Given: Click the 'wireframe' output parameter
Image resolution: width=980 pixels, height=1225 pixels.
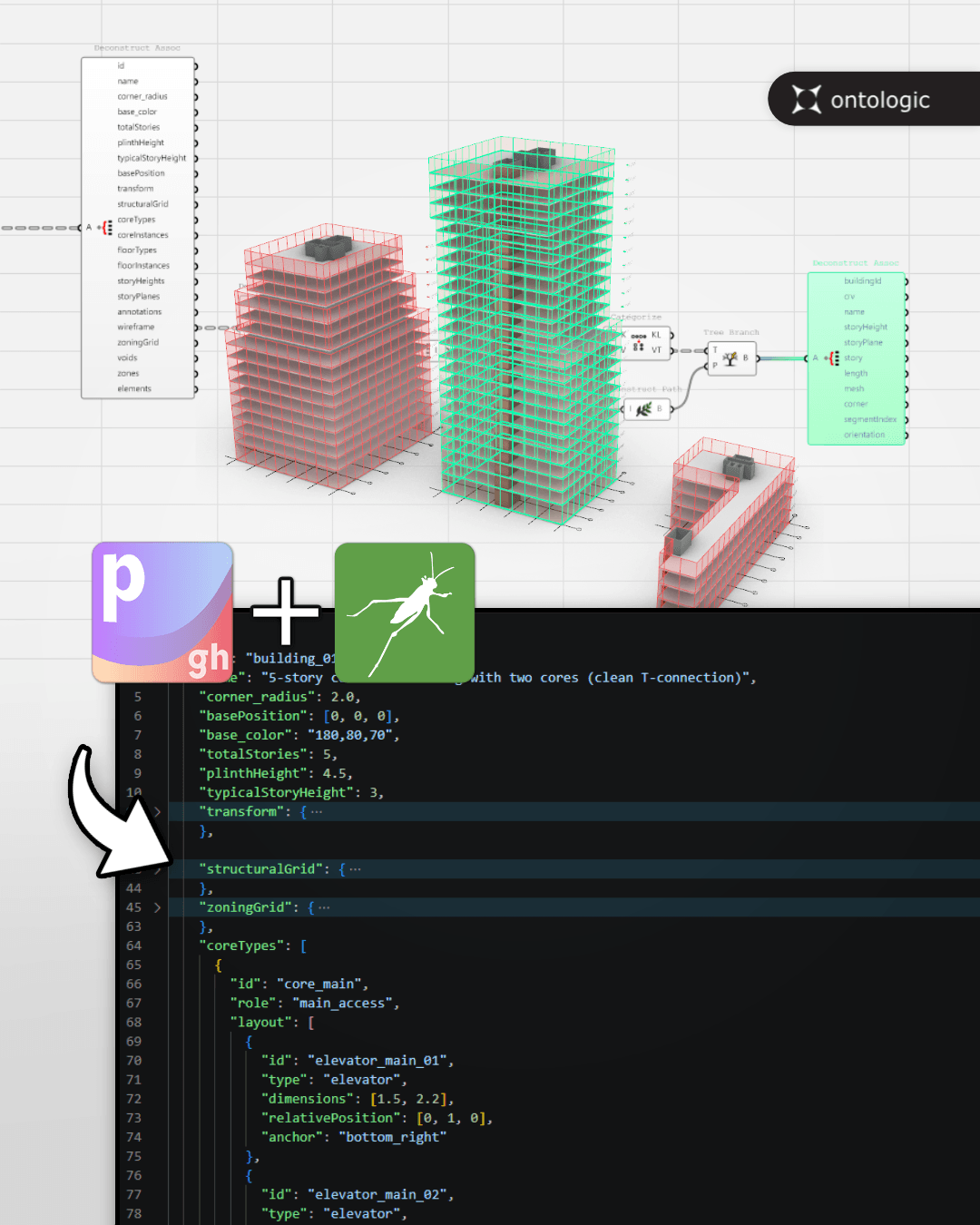Looking at the screenshot, I should click(135, 327).
